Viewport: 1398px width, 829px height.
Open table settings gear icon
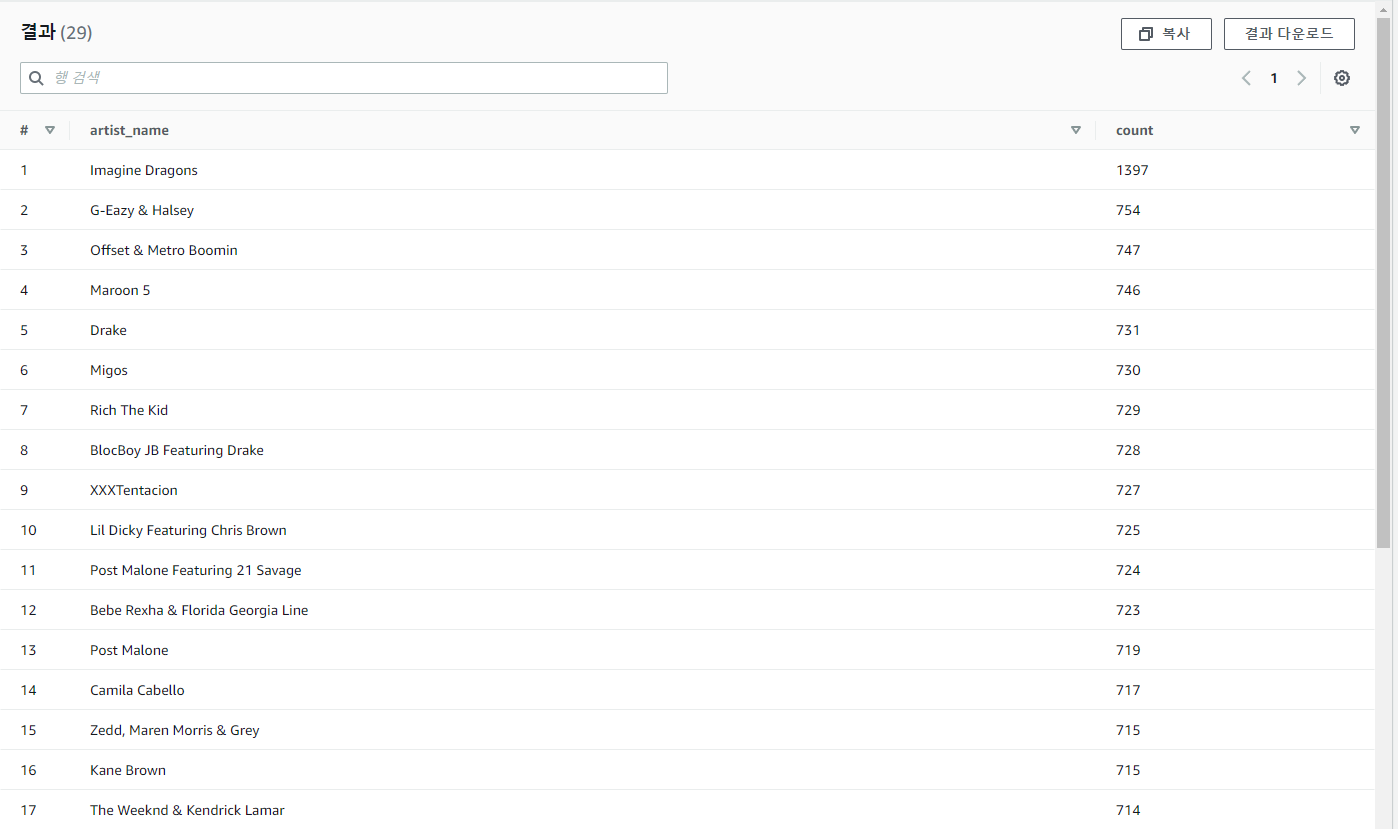pyautogui.click(x=1342, y=78)
